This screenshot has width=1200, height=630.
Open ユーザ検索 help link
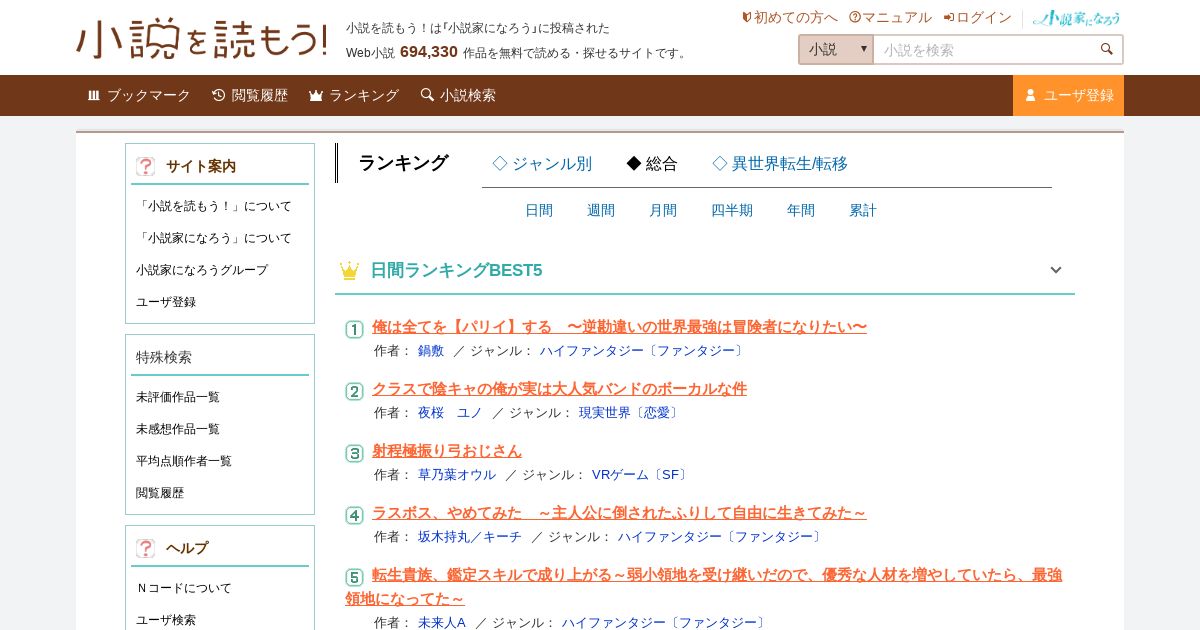166,620
